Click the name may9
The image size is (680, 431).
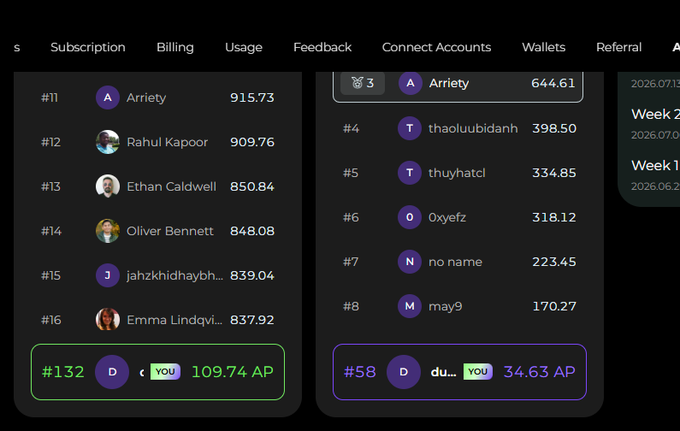tap(445, 307)
